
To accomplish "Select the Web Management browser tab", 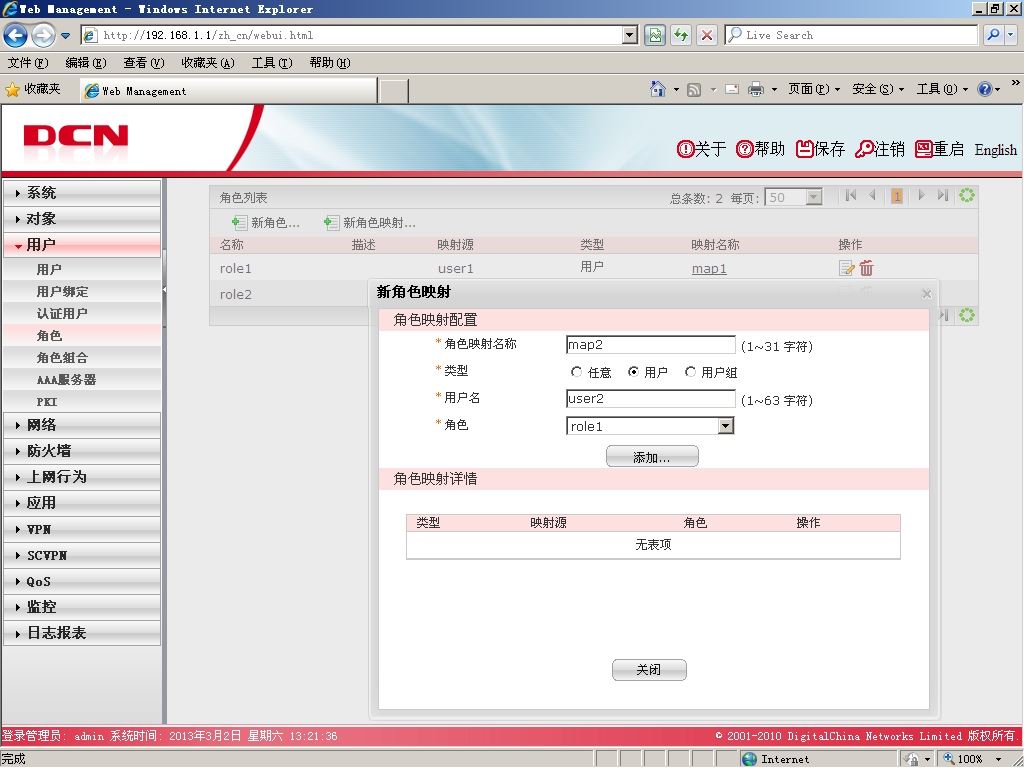I will tap(229, 91).
